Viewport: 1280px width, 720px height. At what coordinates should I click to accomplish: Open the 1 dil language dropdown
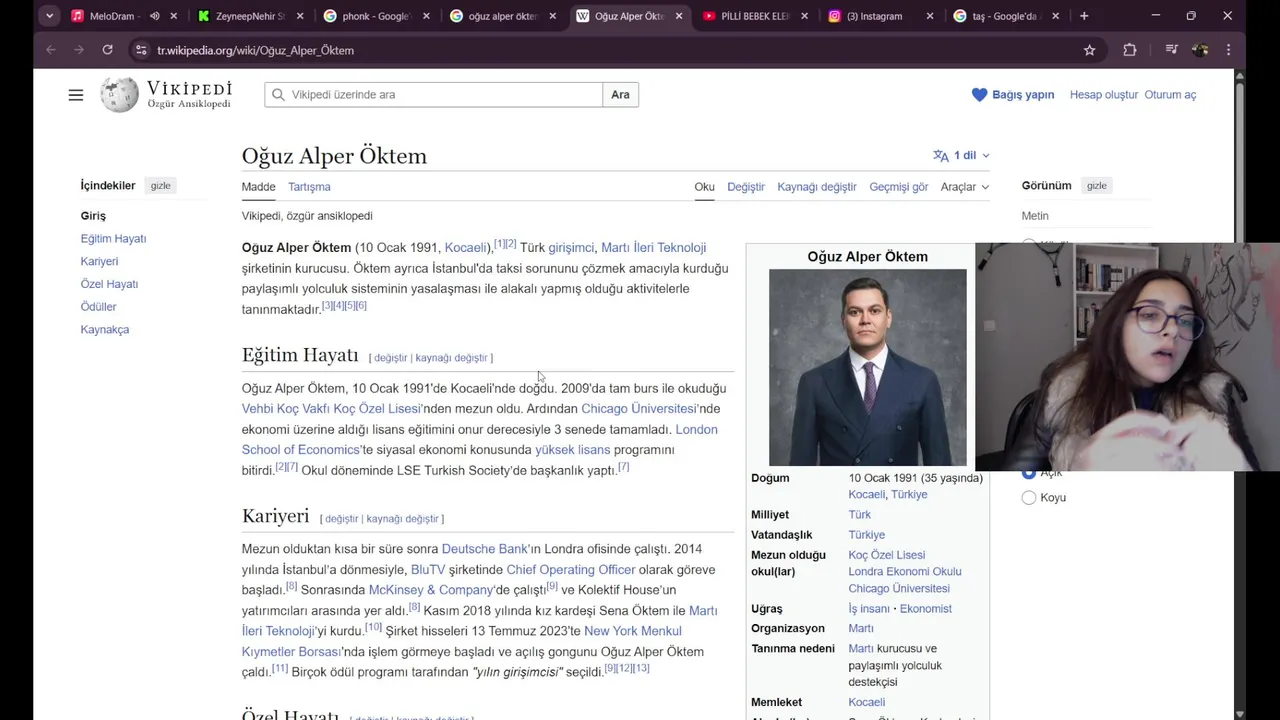tap(961, 155)
